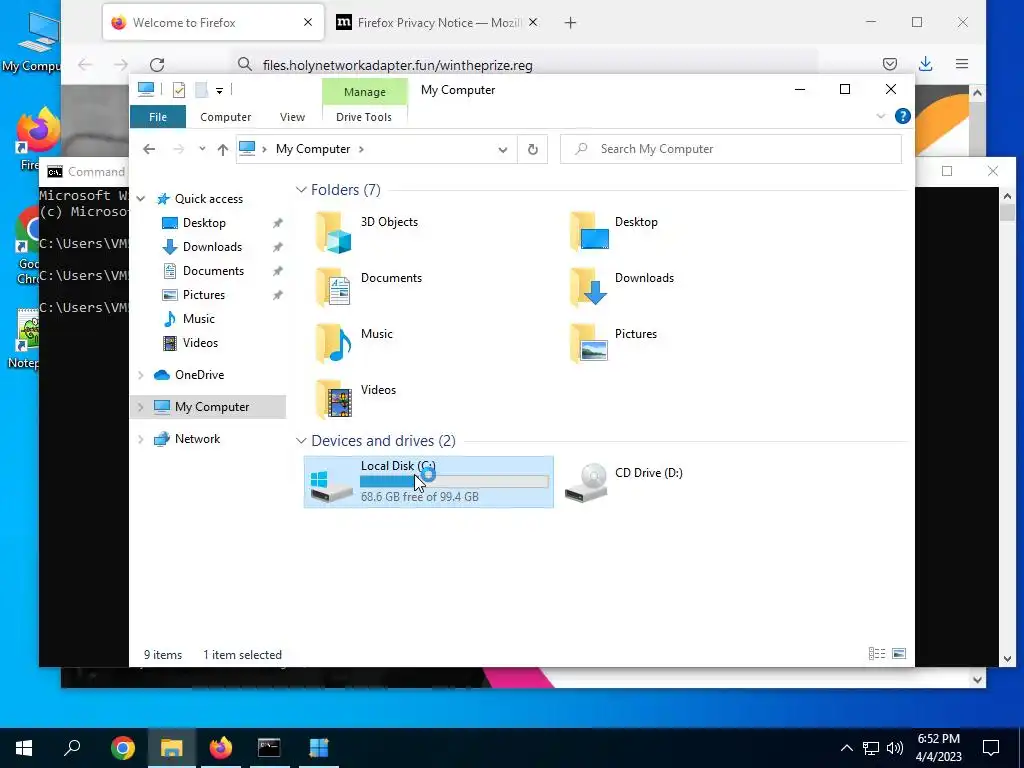This screenshot has width=1024, height=768.
Task: Click the New folder quick access toolbar icon
Action: click(x=201, y=90)
